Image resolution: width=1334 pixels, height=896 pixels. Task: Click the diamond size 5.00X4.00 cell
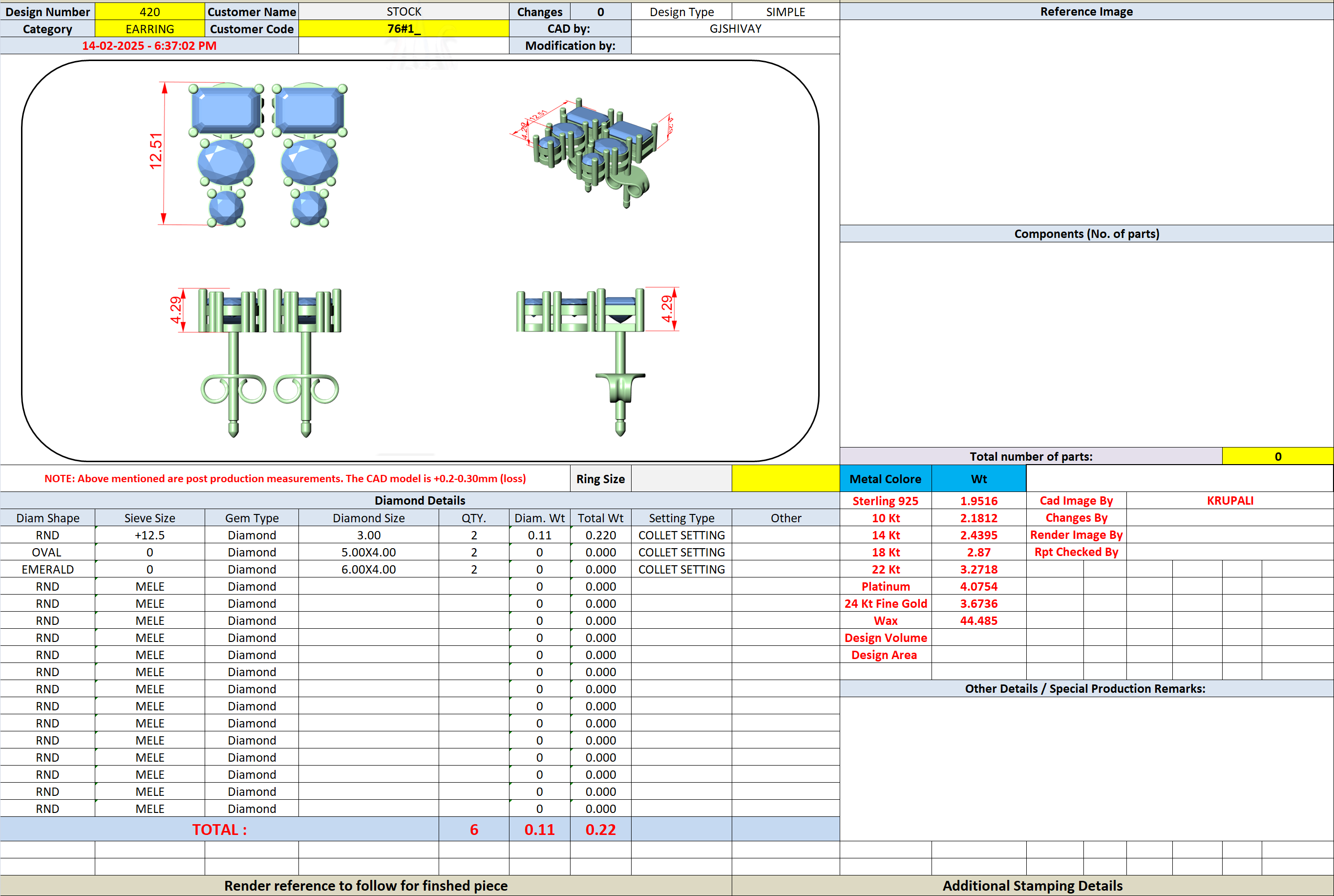pyautogui.click(x=368, y=552)
